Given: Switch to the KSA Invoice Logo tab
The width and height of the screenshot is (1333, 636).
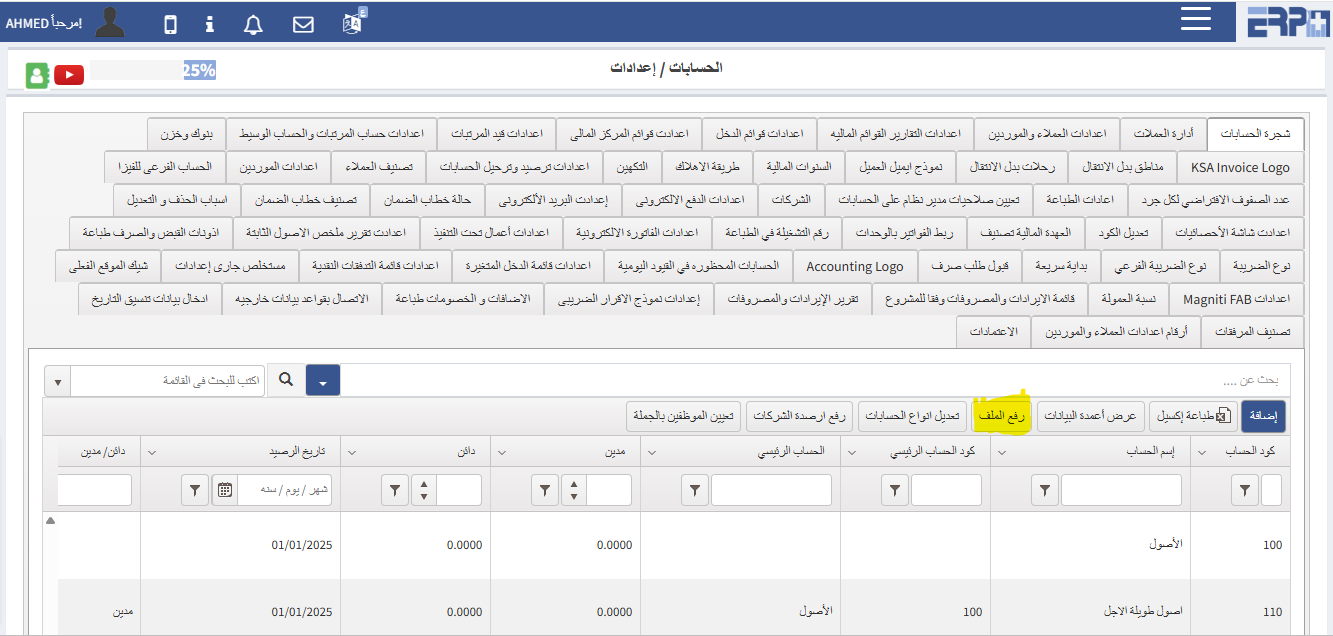Looking at the screenshot, I should (1239, 167).
